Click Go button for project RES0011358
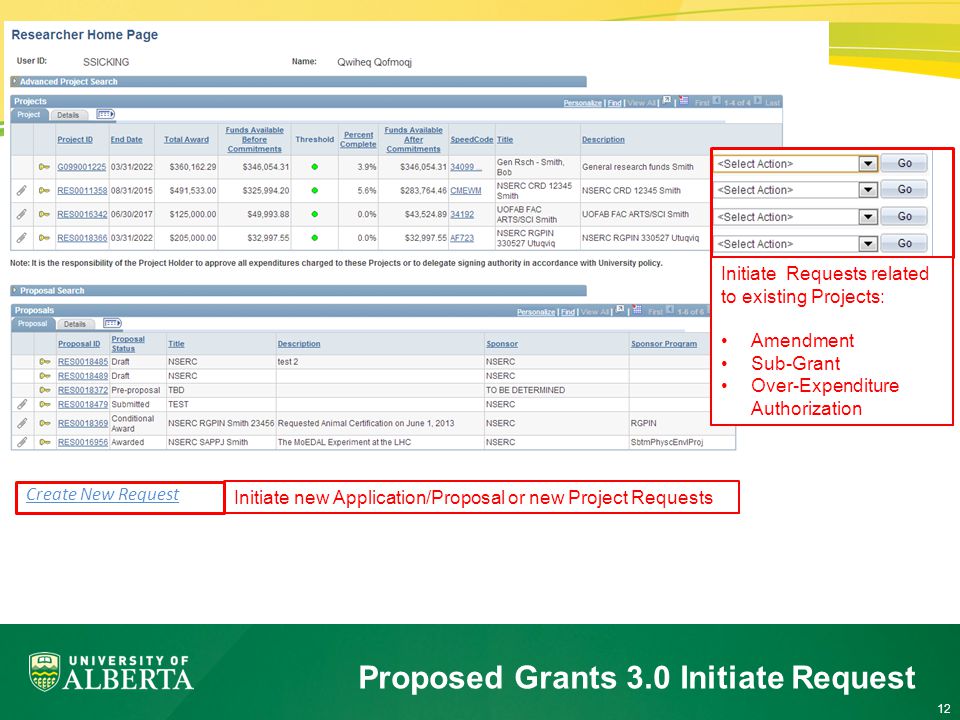This screenshot has height=720, width=960. click(904, 190)
